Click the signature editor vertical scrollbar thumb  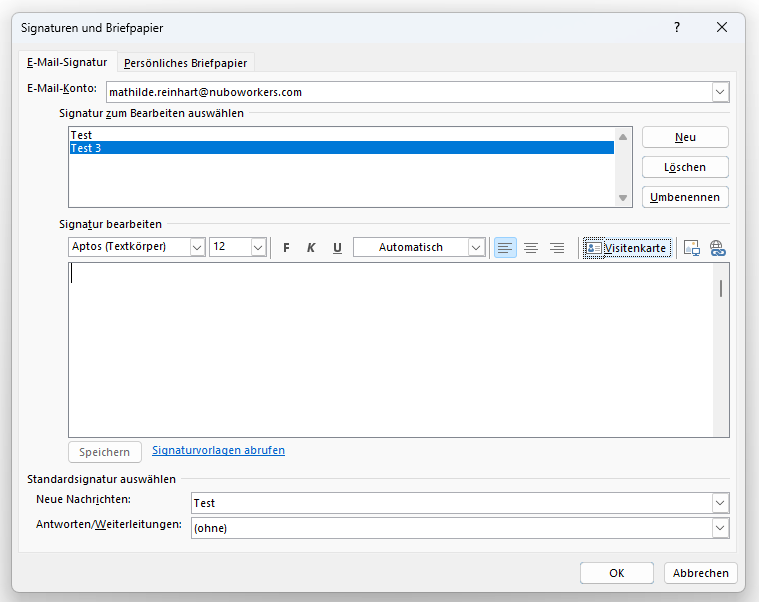tap(721, 288)
